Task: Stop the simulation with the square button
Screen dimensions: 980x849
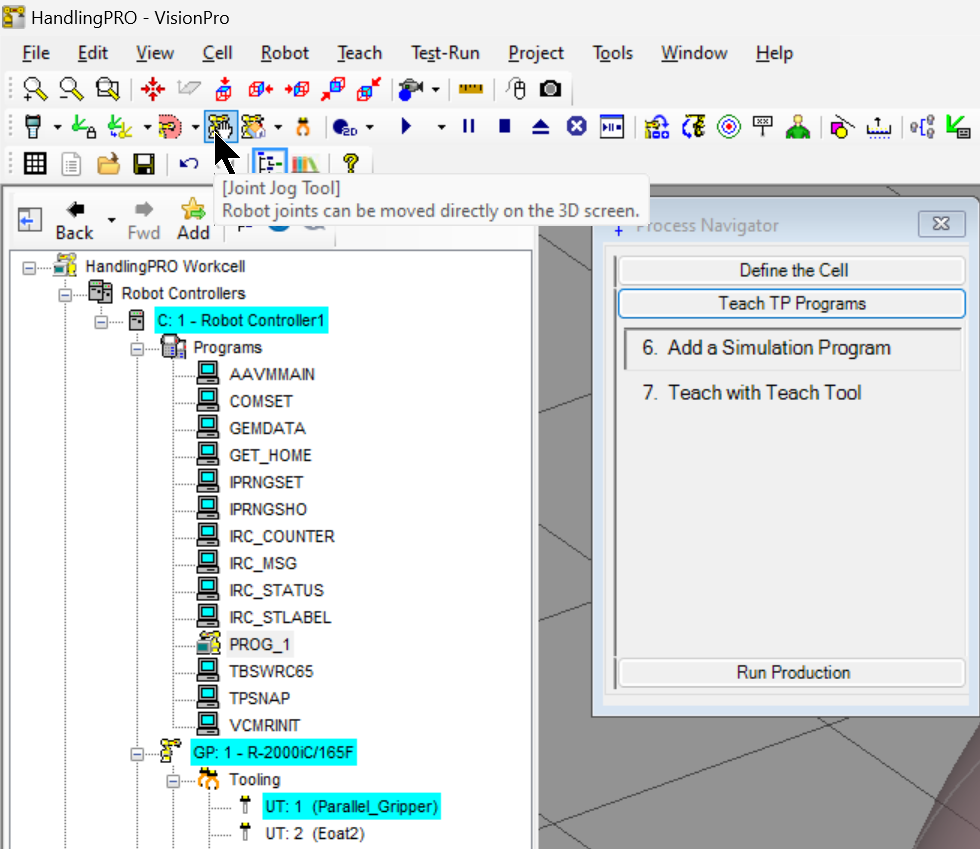Action: [505, 127]
